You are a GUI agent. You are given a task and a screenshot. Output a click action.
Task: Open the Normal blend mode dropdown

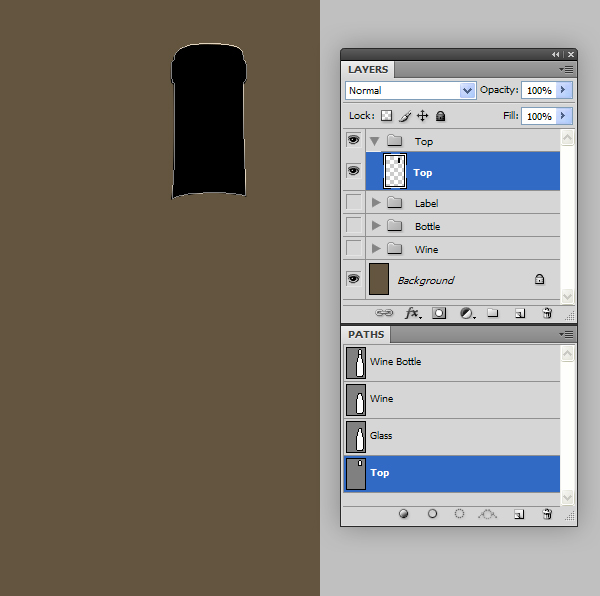[x=411, y=91]
